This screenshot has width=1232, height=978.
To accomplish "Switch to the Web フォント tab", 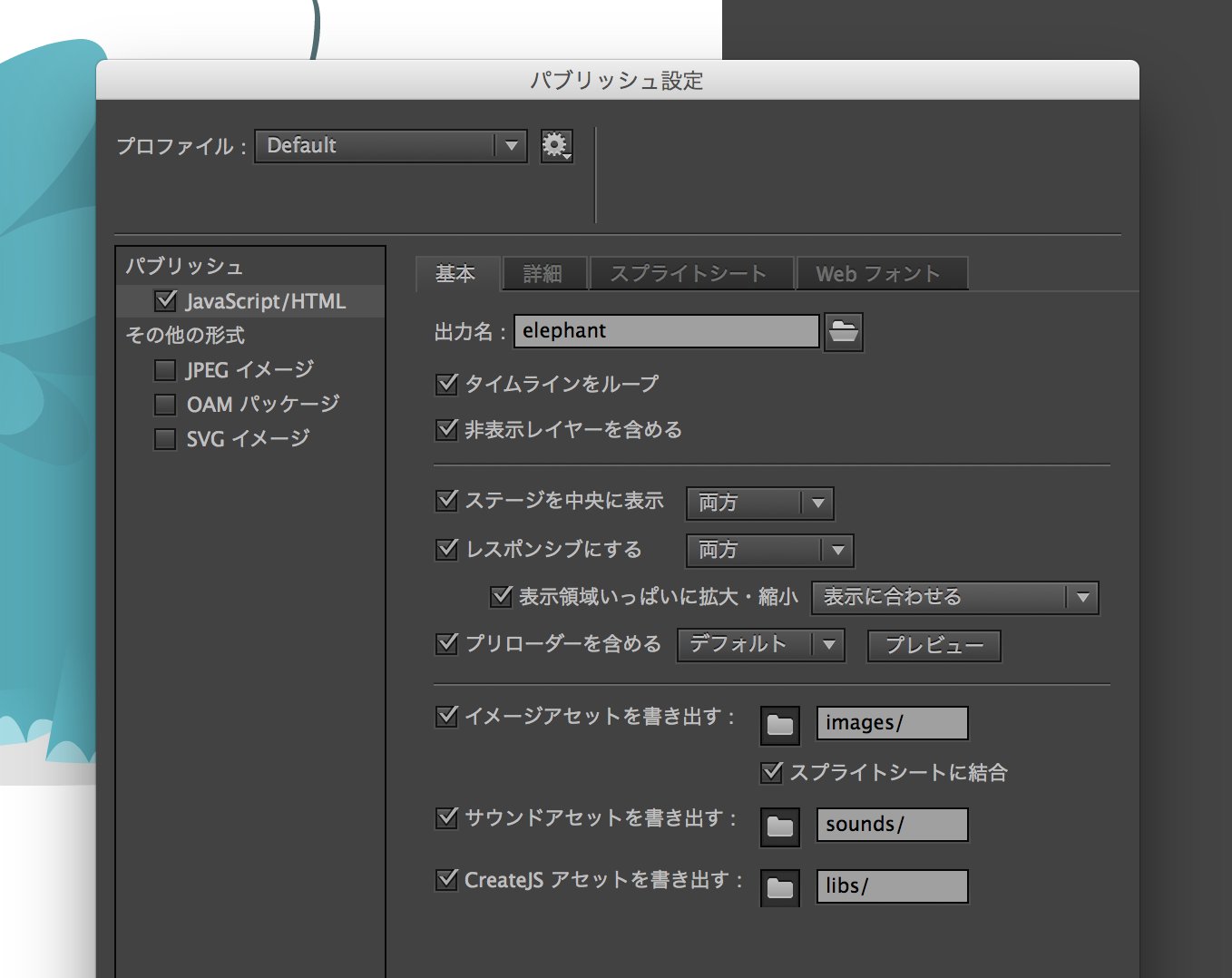I will point(882,273).
